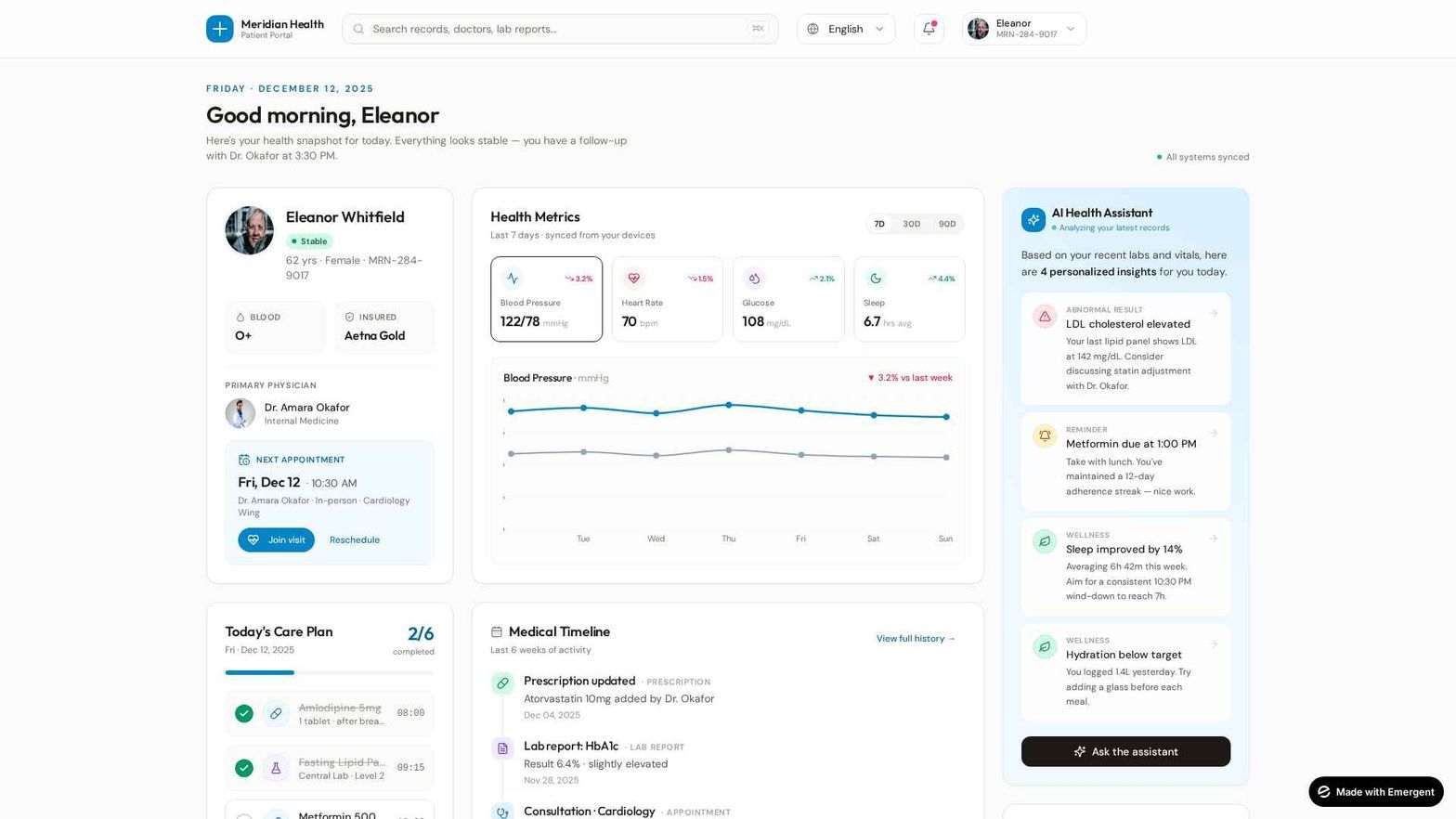Expand the Sleep improved insight arrow
This screenshot has width=1456, height=819.
click(x=1214, y=538)
